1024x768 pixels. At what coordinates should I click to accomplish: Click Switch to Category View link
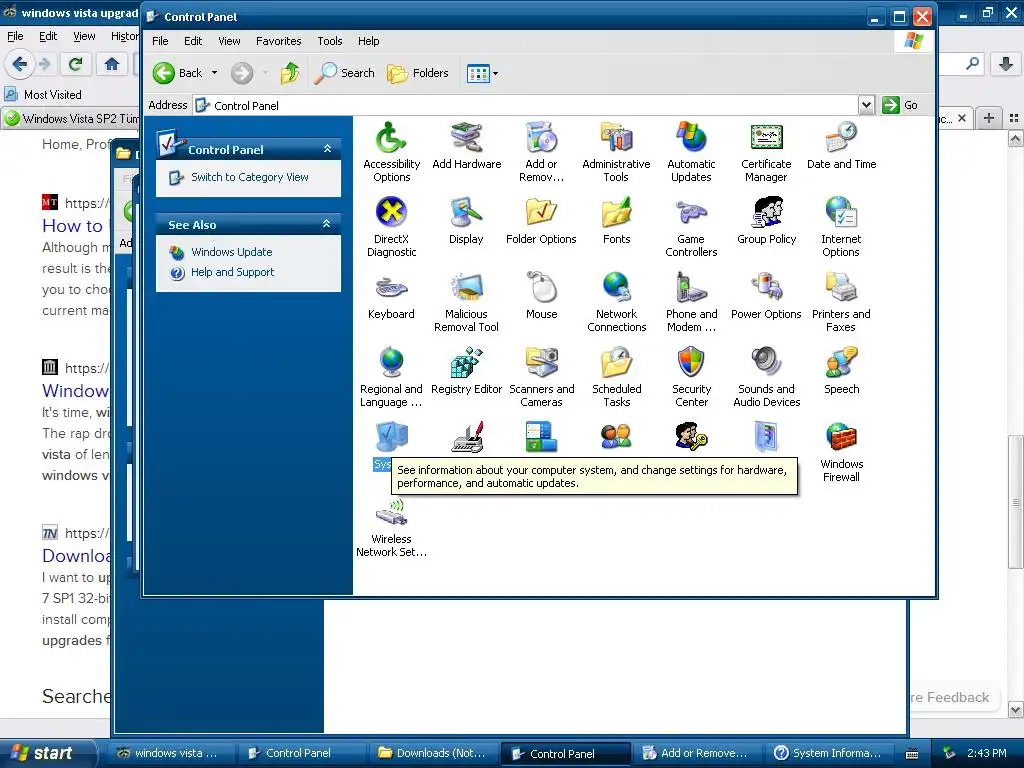click(249, 177)
